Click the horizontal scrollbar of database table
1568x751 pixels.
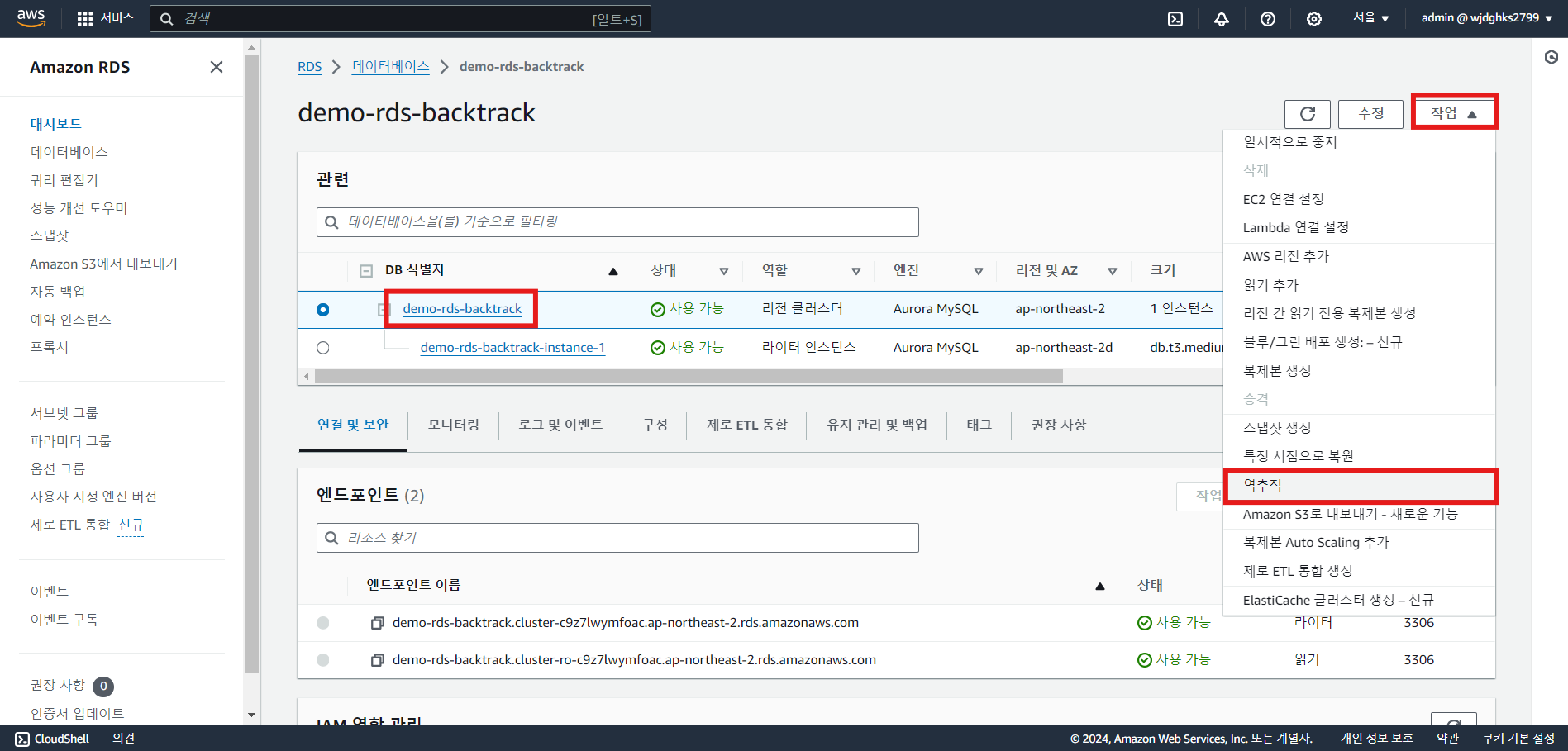[x=689, y=377]
